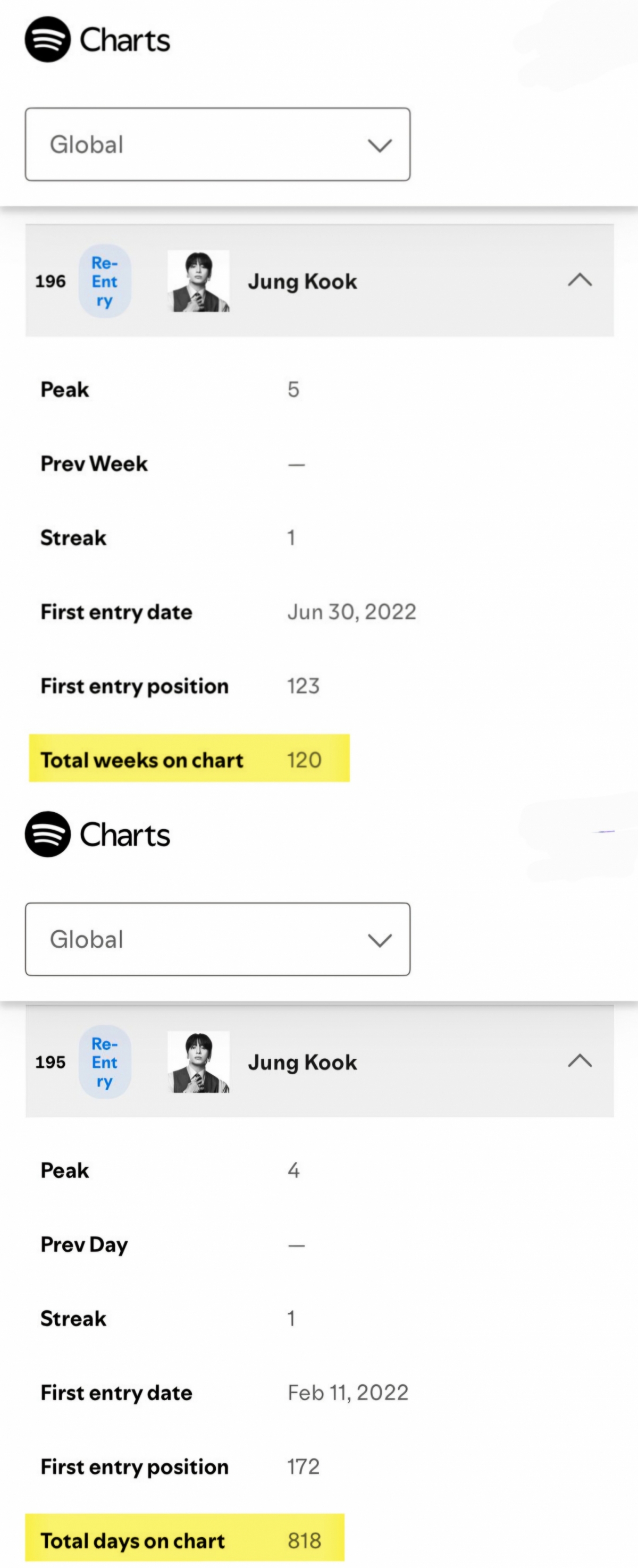Click highlighted Total days on chart row
The width and height of the screenshot is (638, 1568).
click(x=184, y=1540)
